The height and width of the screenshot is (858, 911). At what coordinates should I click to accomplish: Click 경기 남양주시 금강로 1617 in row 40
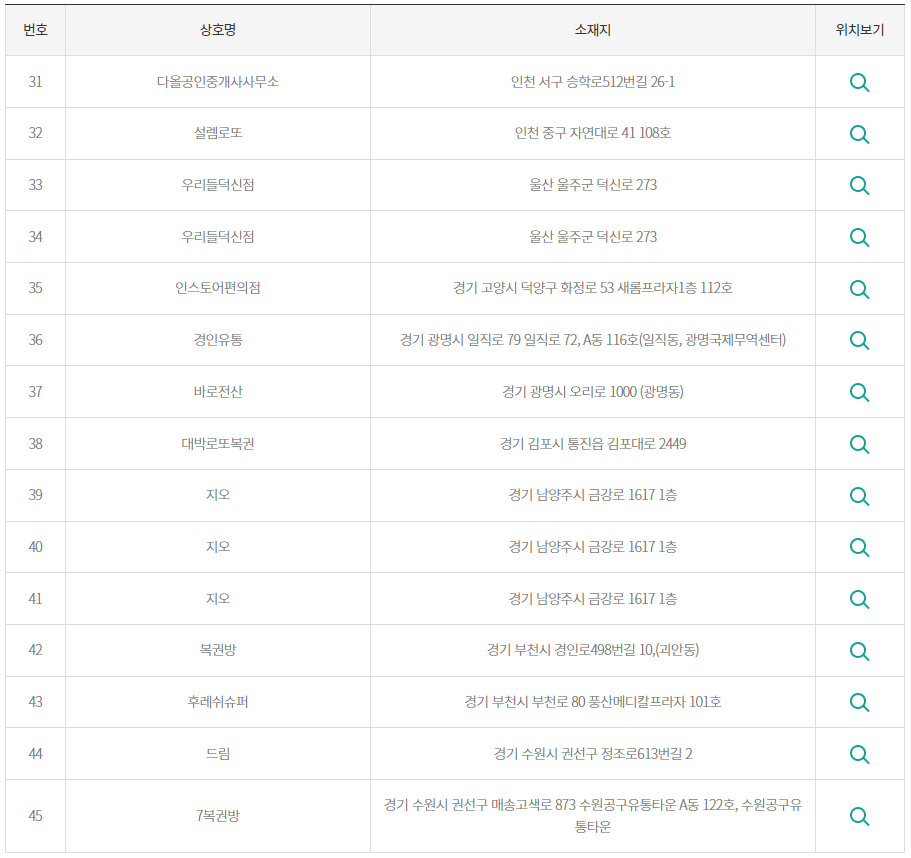tap(593, 547)
